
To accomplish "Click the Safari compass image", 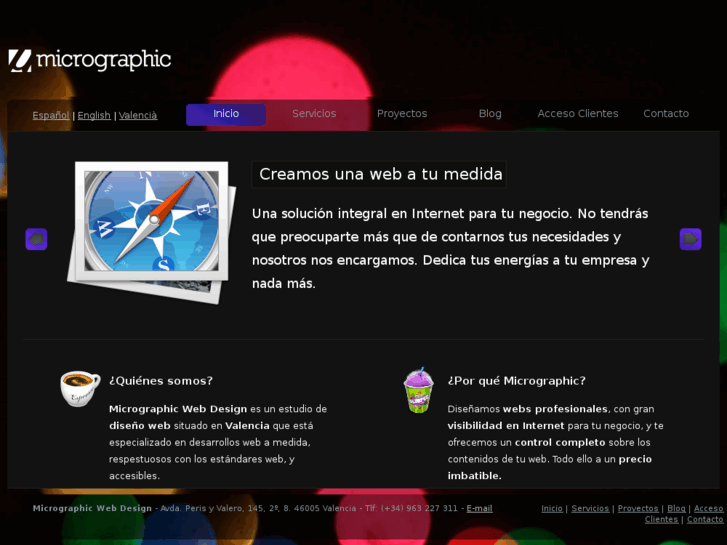I will pos(152,232).
